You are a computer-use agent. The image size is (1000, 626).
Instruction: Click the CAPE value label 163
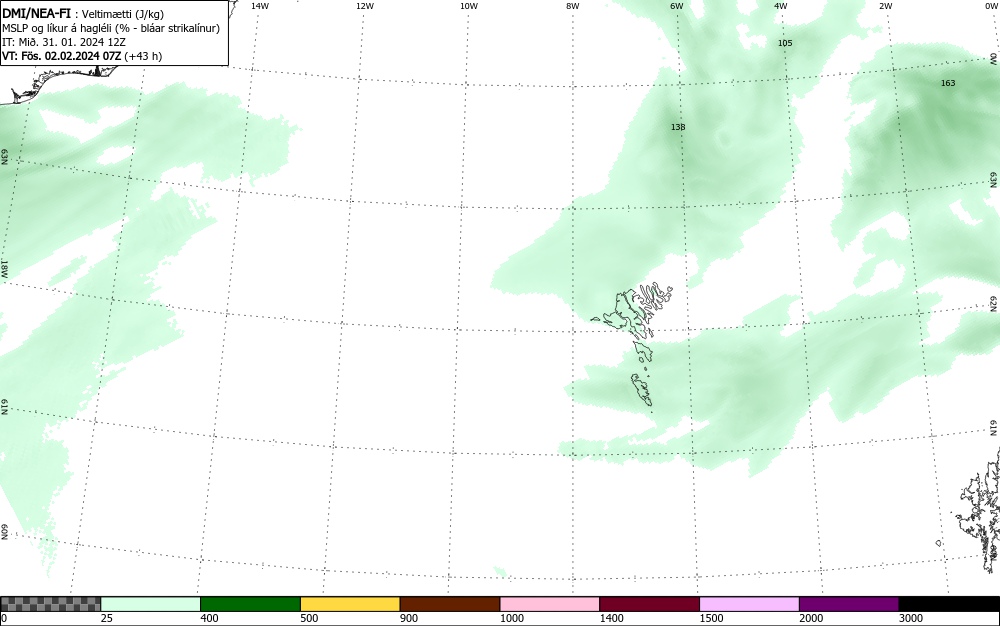[x=948, y=83]
